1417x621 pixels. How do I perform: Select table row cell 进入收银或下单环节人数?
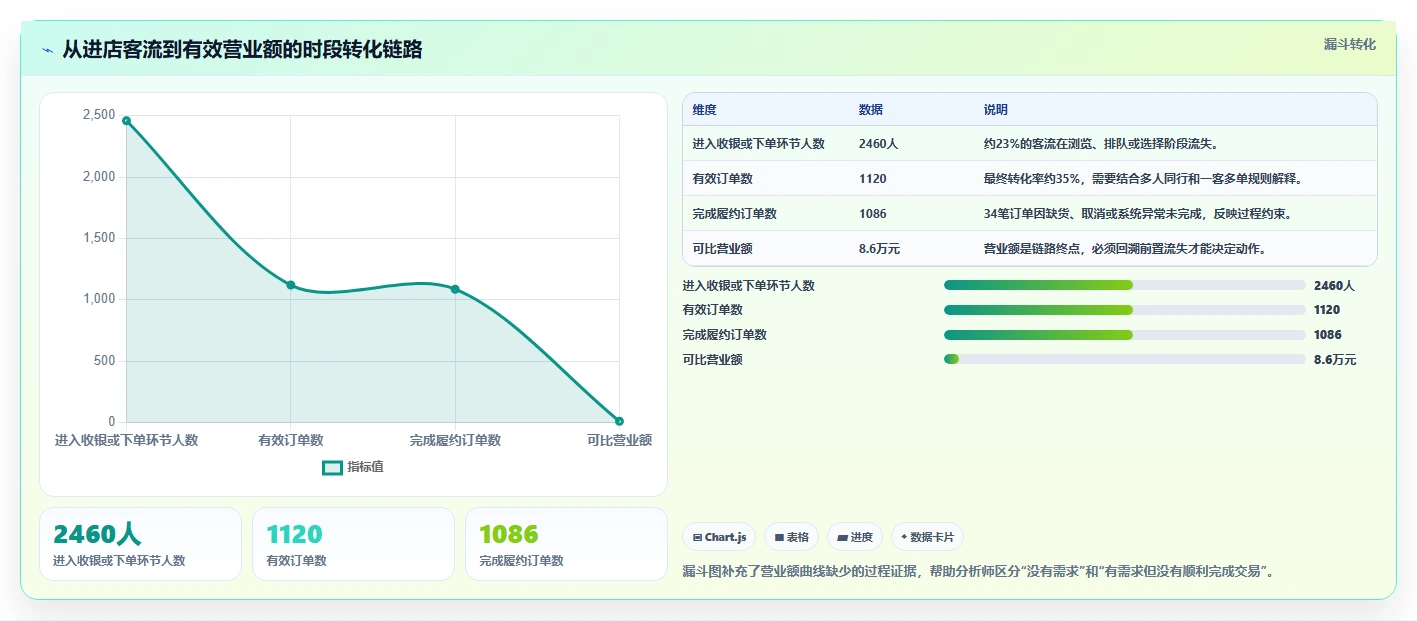tap(758, 144)
